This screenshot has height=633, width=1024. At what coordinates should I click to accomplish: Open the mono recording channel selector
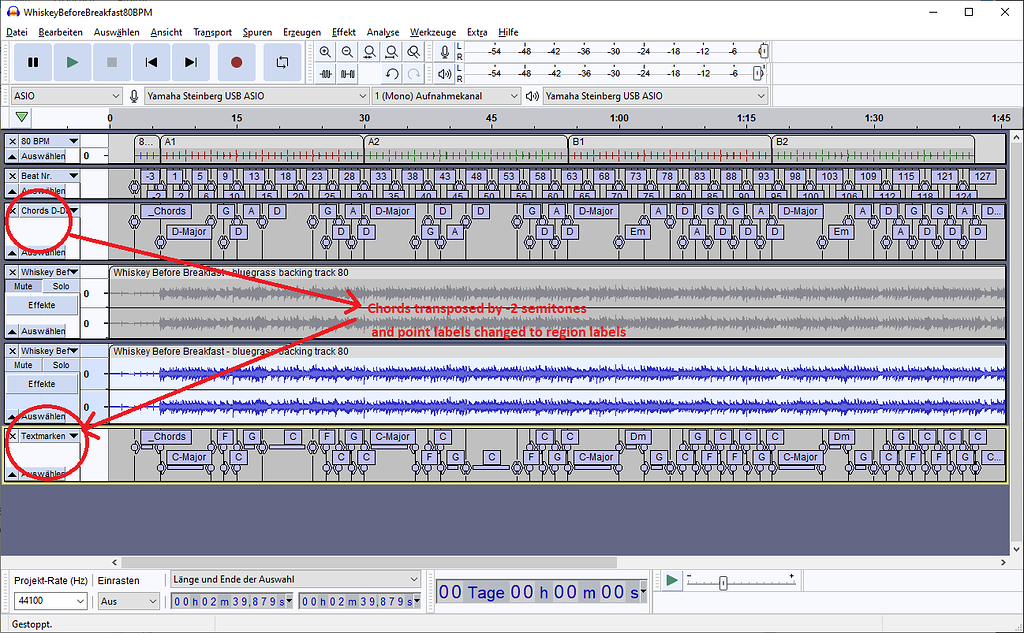[x=445, y=95]
